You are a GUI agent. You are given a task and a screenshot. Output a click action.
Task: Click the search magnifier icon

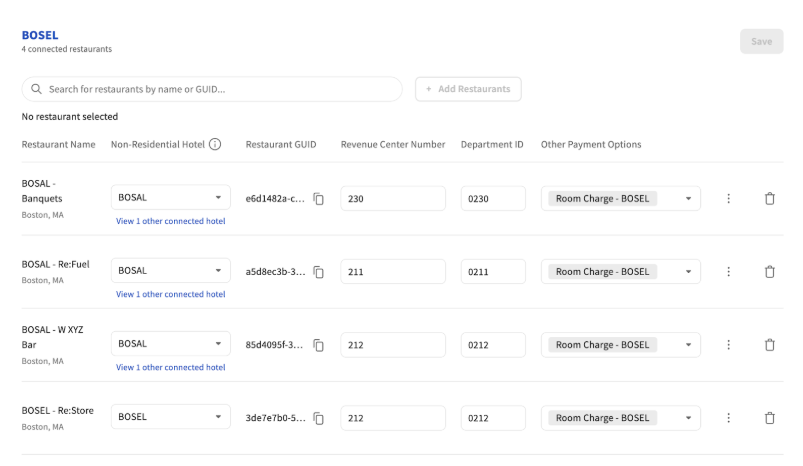(x=37, y=89)
